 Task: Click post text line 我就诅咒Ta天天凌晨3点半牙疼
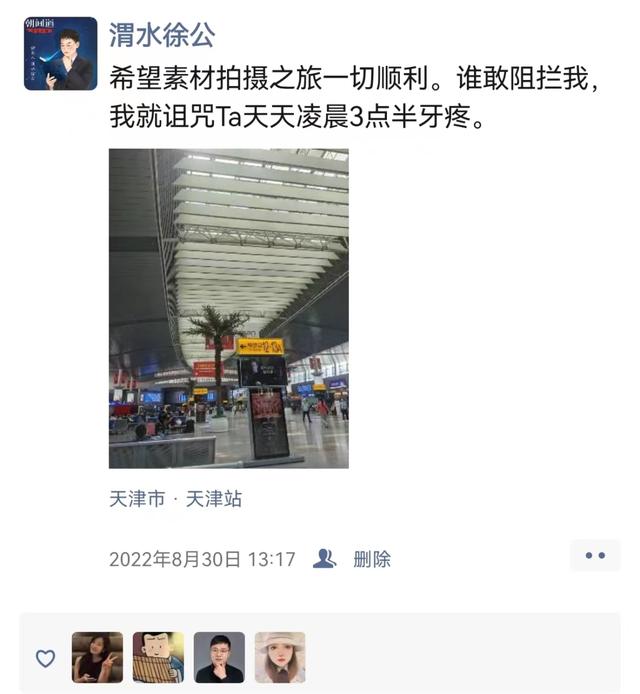coord(297,117)
